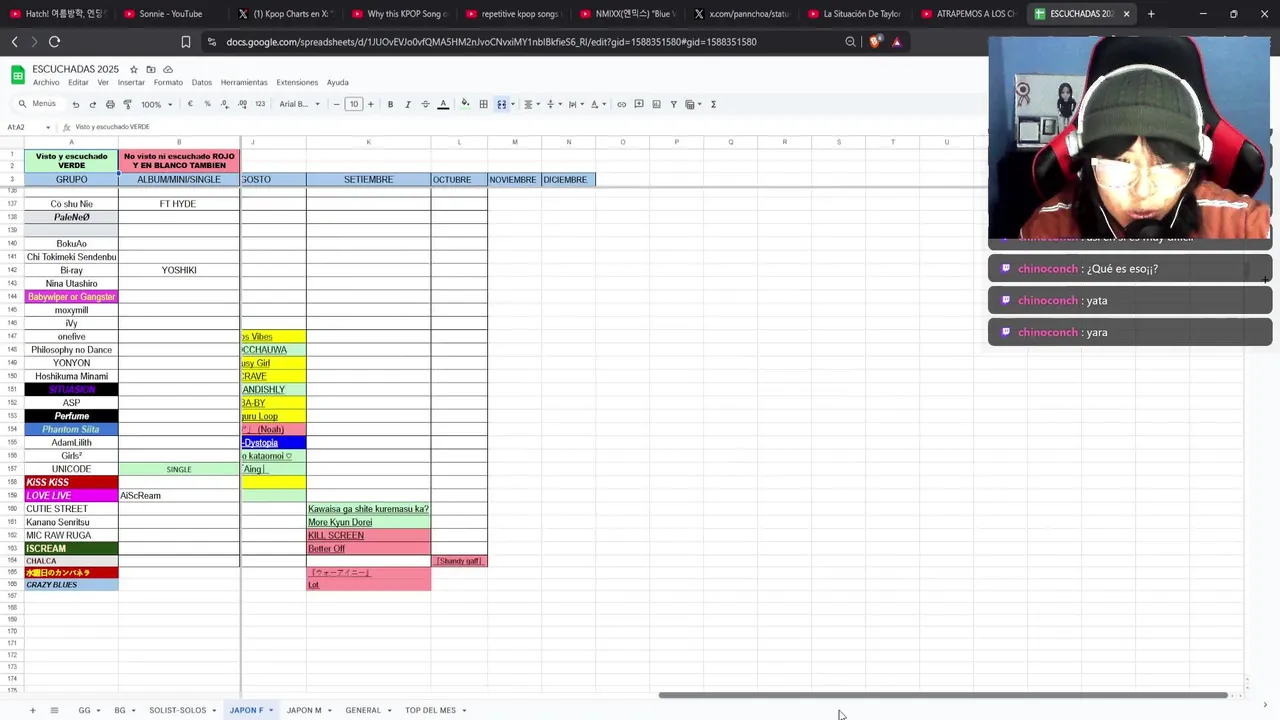Format as currency with euro icon

pos(190,104)
